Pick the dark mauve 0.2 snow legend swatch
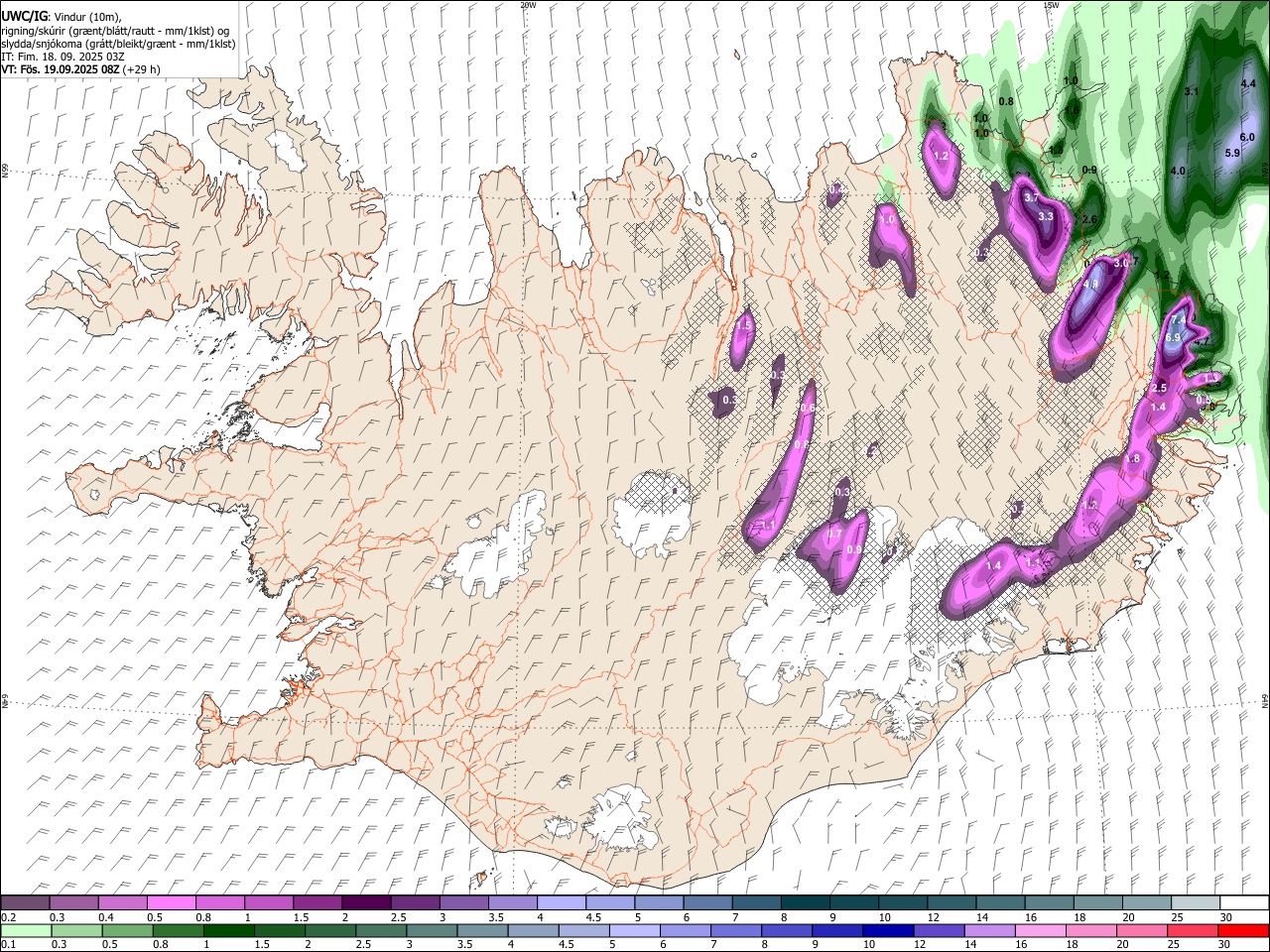 coord(25,903)
